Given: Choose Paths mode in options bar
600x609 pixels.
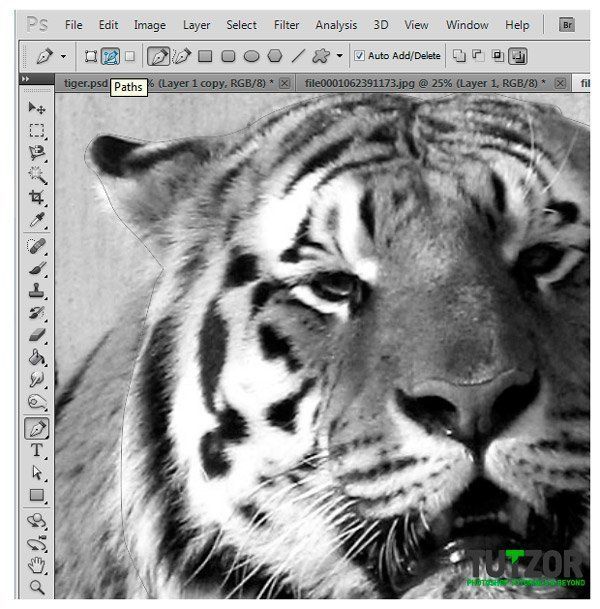Looking at the screenshot, I should tap(110, 56).
